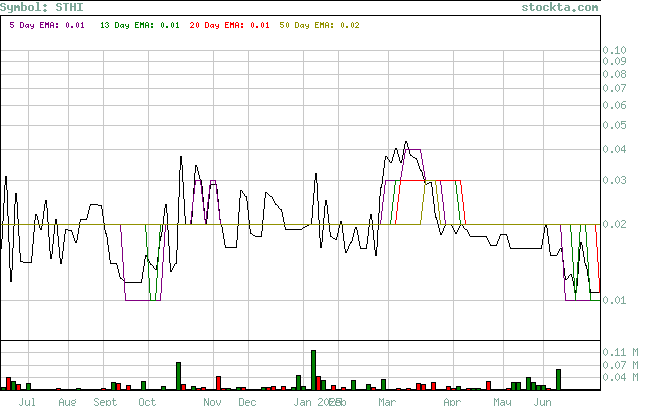Click the '0.07 M' volume axis label

620,365
